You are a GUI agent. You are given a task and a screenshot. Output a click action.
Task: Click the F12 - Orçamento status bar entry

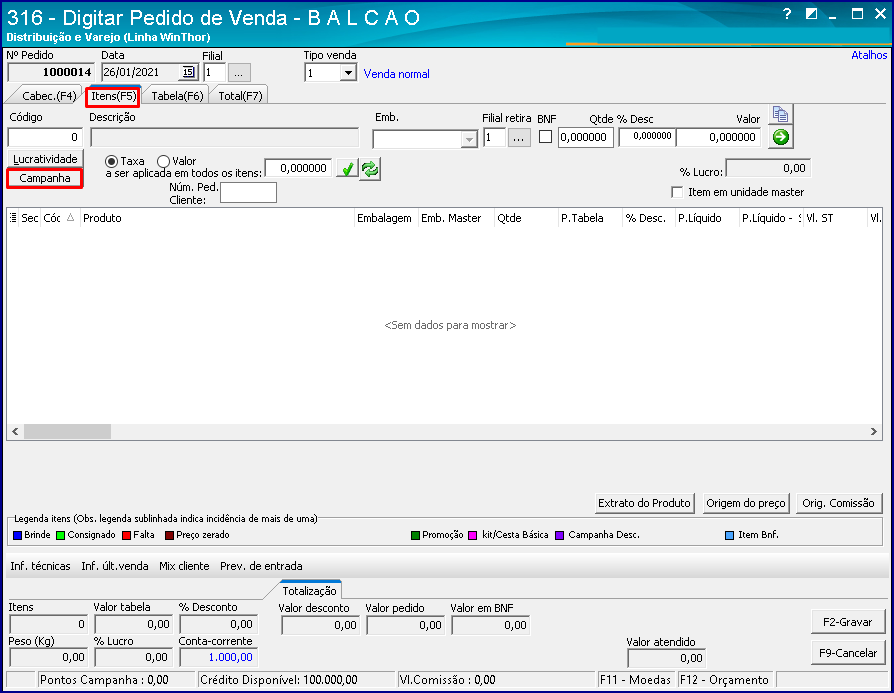725,680
